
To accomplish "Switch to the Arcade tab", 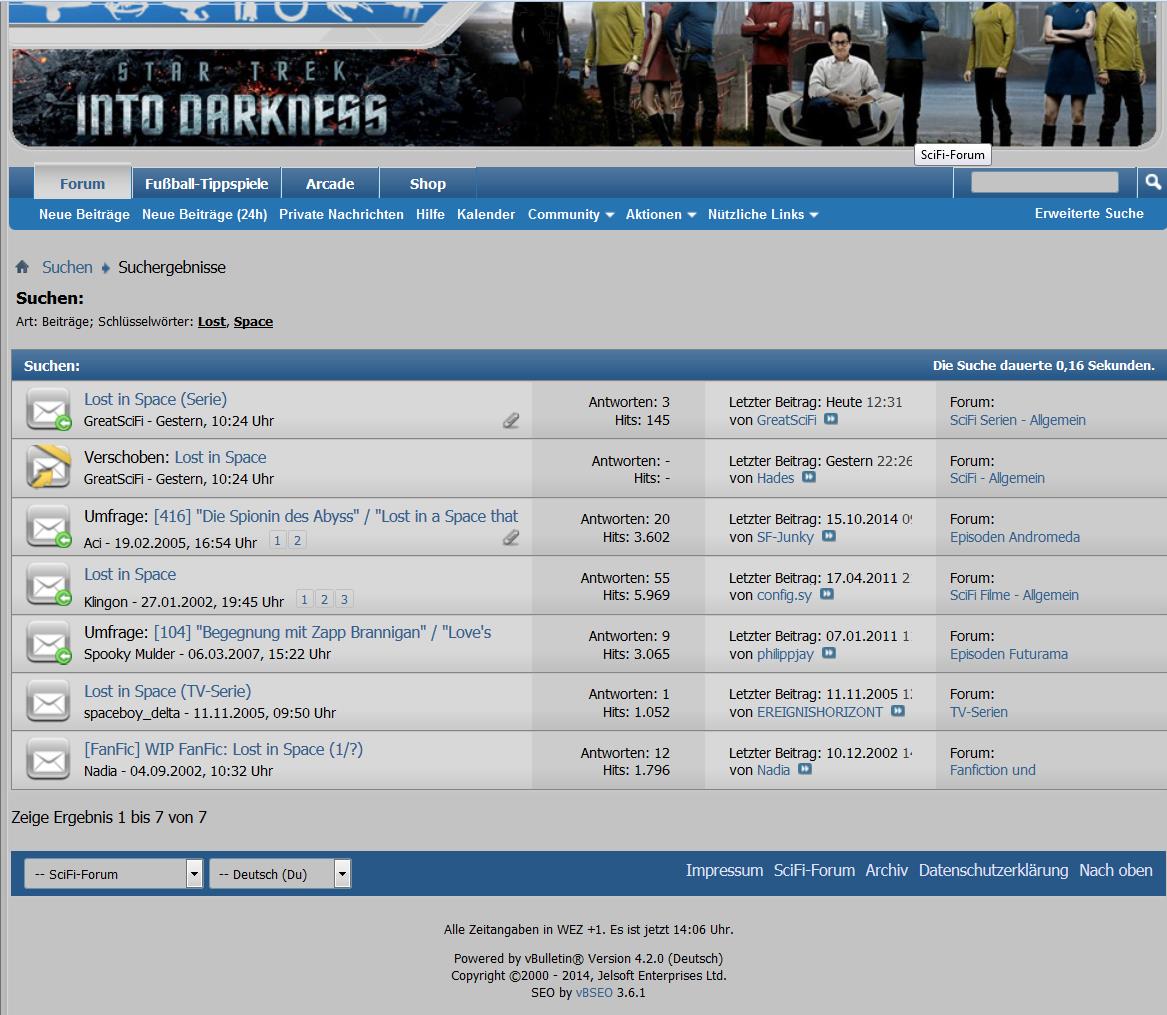I will 330,184.
